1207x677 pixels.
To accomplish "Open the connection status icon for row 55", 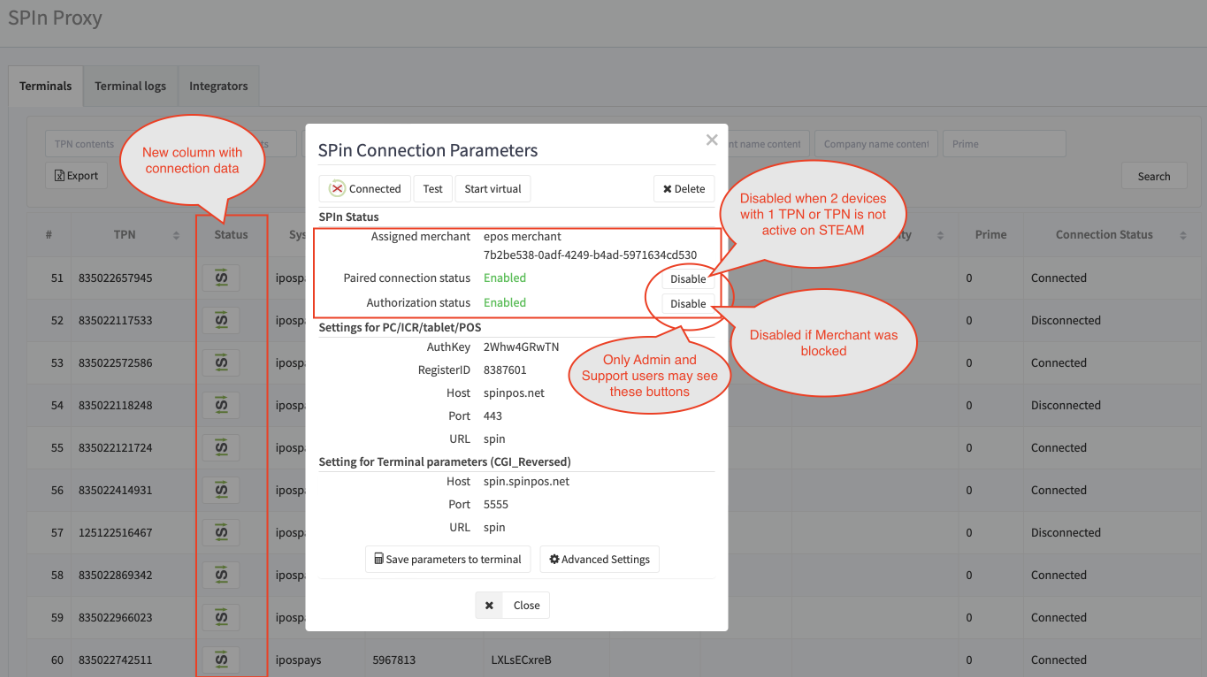I will tap(221, 448).
